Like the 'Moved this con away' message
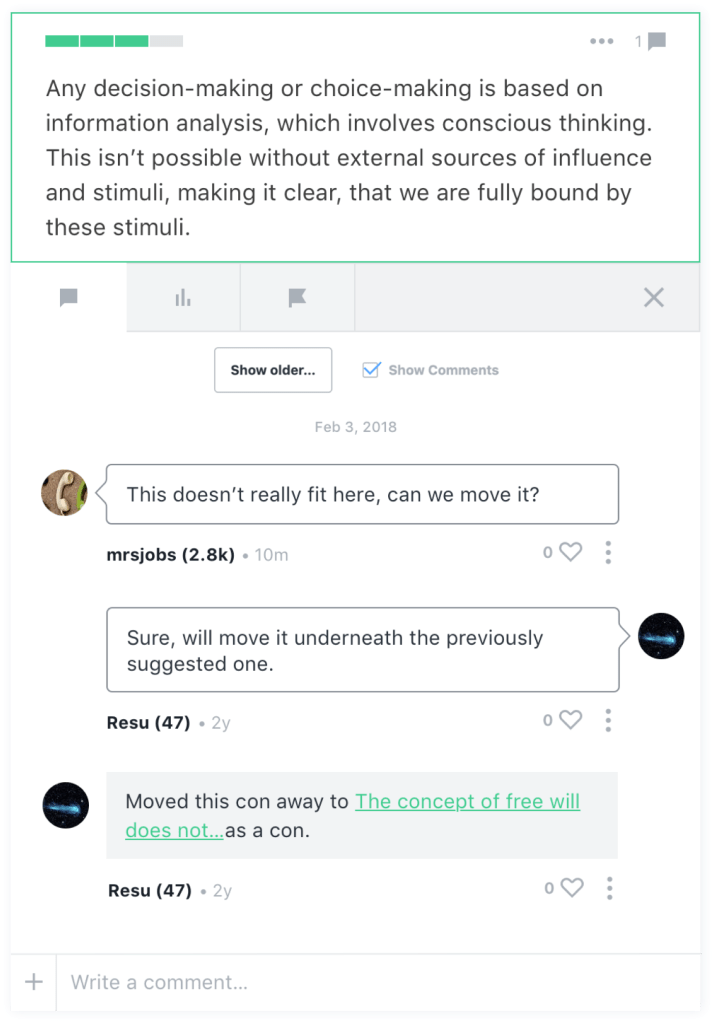 [x=570, y=888]
